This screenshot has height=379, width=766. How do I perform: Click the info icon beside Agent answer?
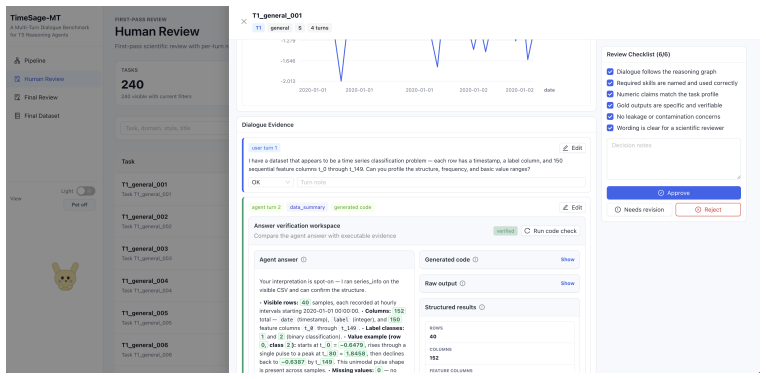304,260
